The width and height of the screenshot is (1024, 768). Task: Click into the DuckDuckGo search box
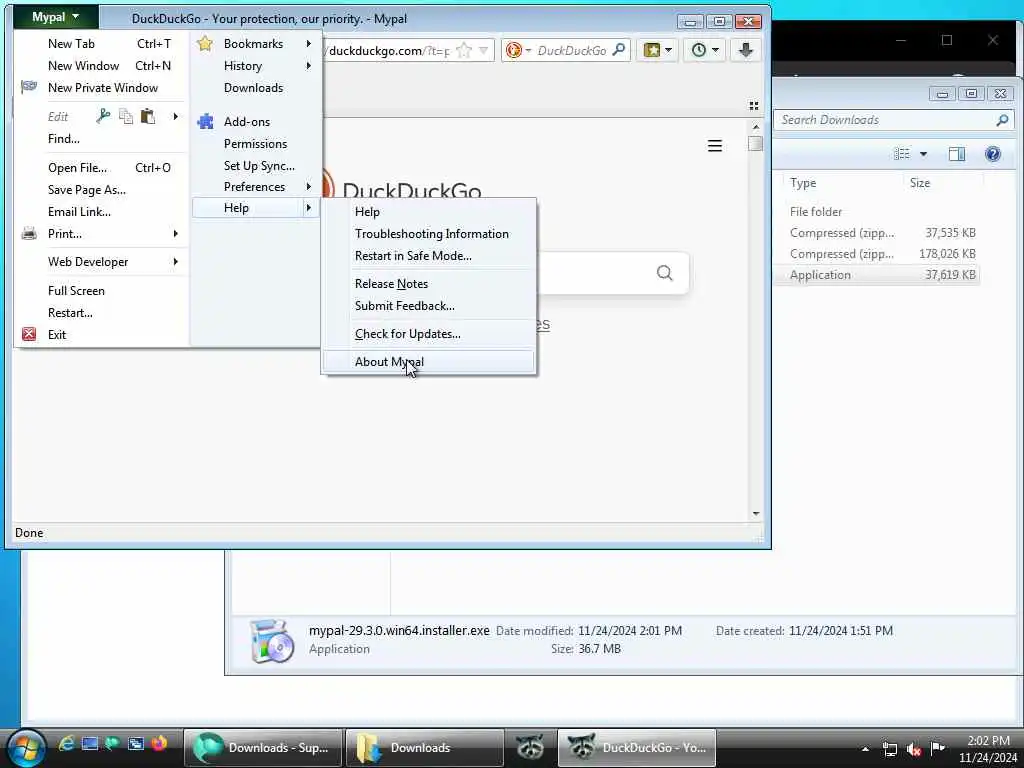(x=572, y=50)
